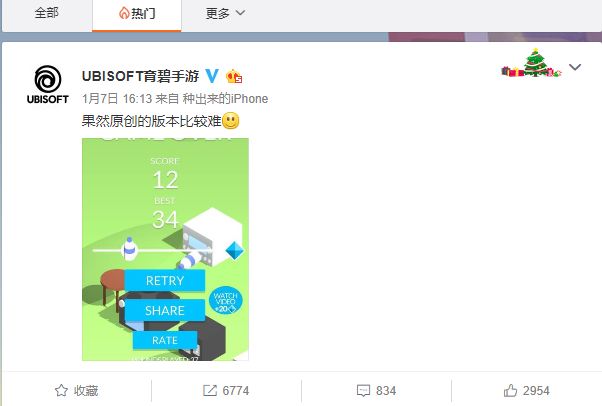Image resolution: width=602 pixels, height=406 pixels.
Task: Click the 收藏 favorite label
Action: 86,391
